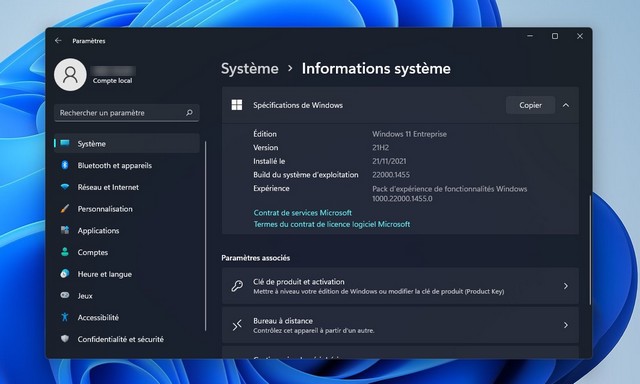Select the Windows 11 Entreprise edition value

pyautogui.click(x=409, y=134)
